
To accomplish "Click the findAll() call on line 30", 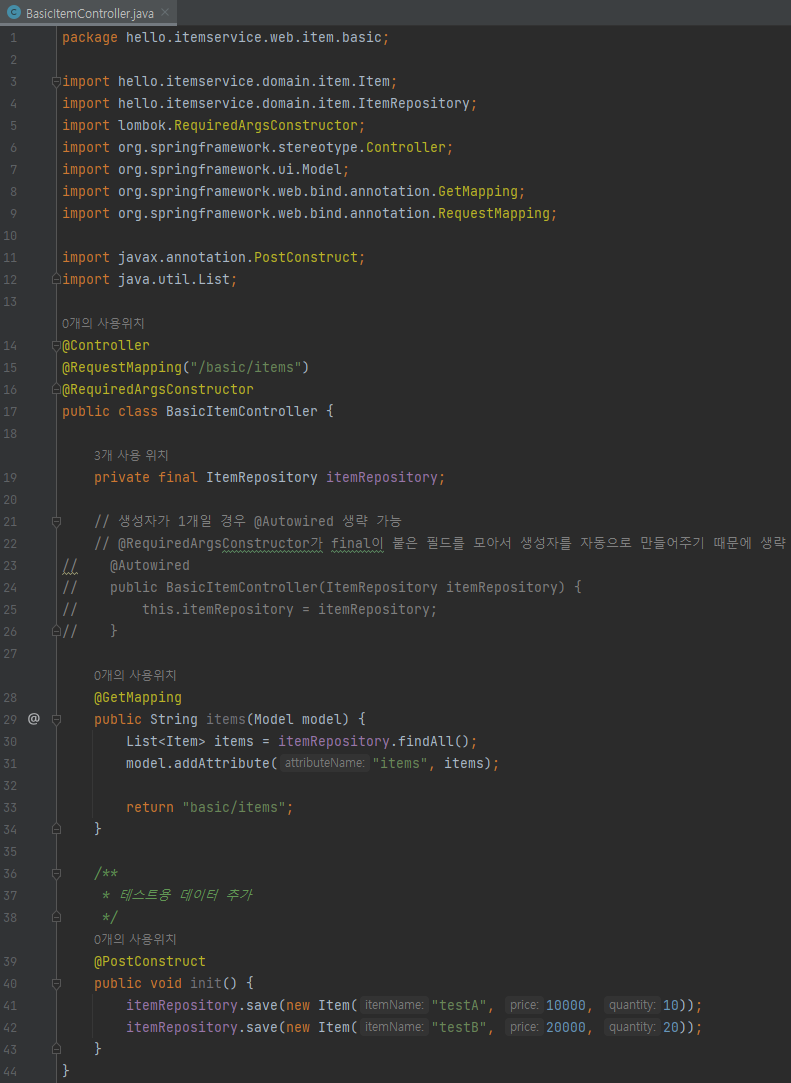I will [433, 741].
